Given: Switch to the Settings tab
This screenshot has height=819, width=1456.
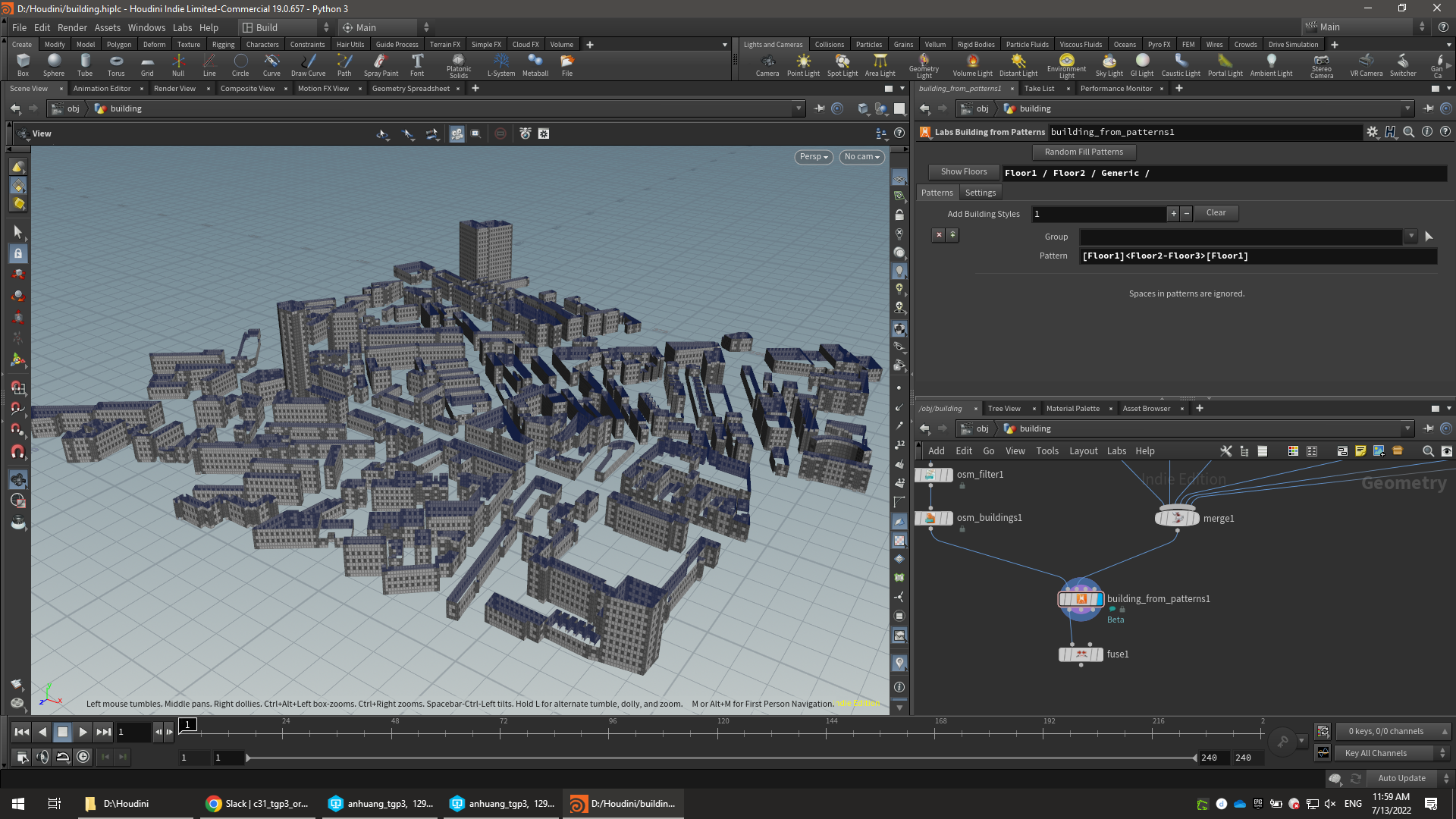Looking at the screenshot, I should coord(980,193).
